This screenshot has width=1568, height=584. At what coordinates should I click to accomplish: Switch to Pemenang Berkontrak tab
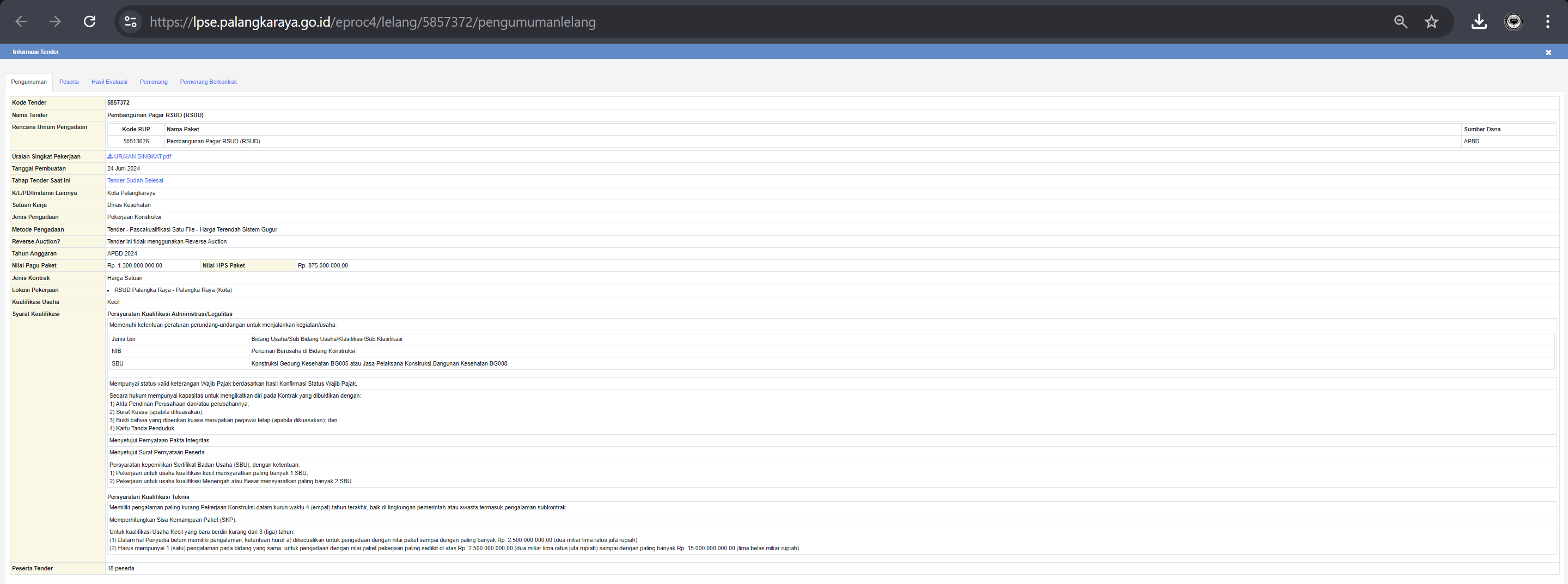point(208,82)
